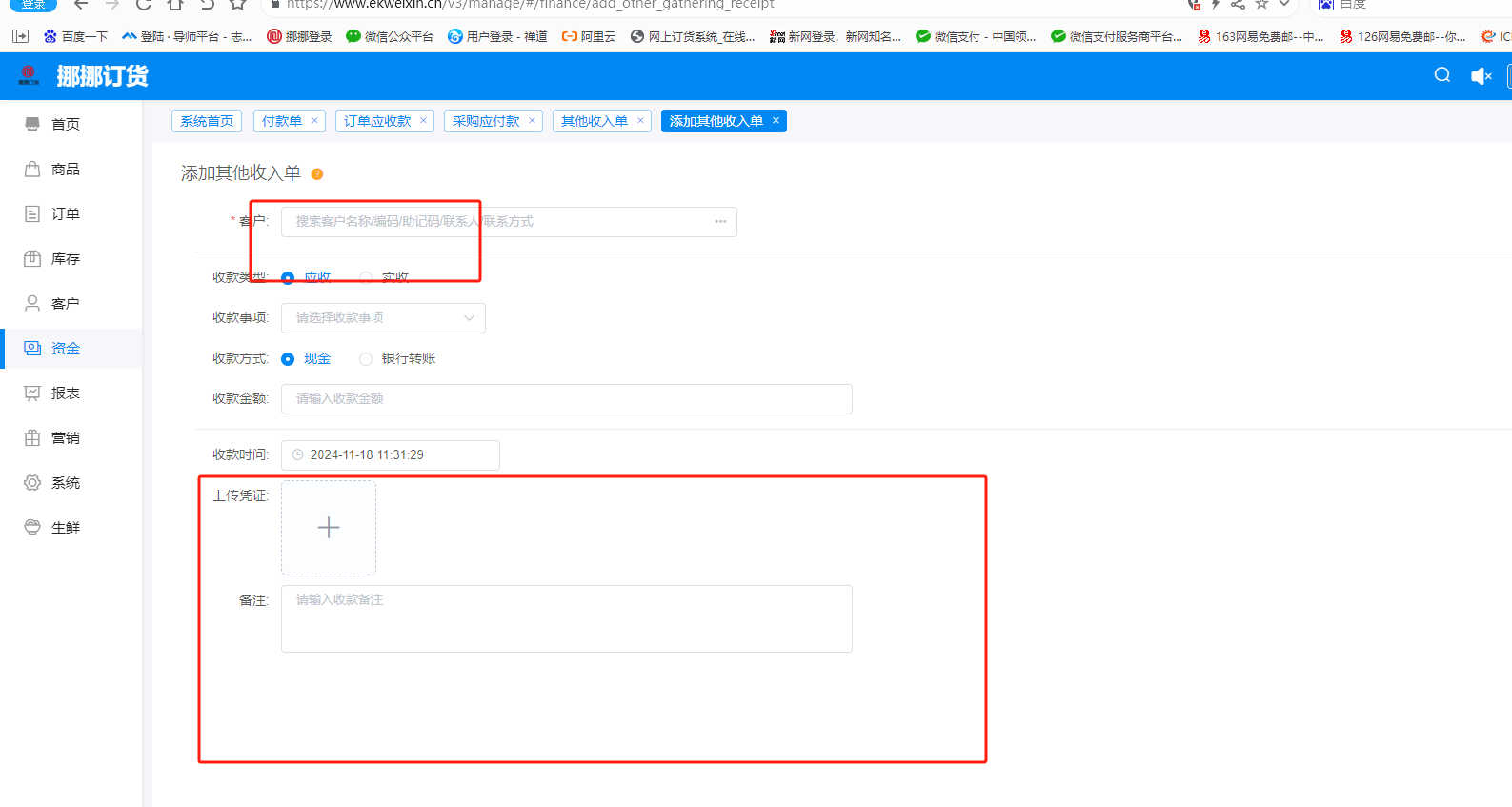Expand the 收款事项 dropdown

coord(383,318)
